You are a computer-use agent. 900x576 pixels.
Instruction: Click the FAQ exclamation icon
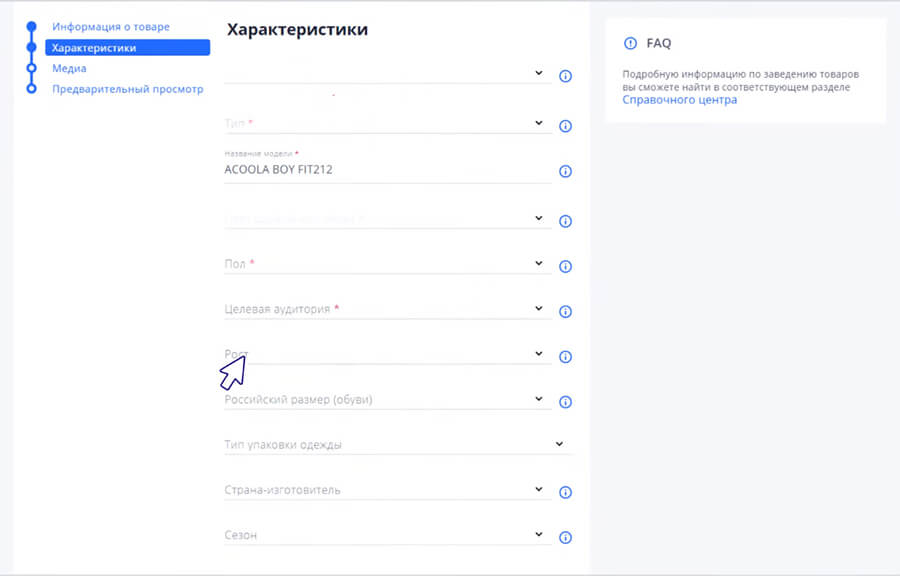631,44
